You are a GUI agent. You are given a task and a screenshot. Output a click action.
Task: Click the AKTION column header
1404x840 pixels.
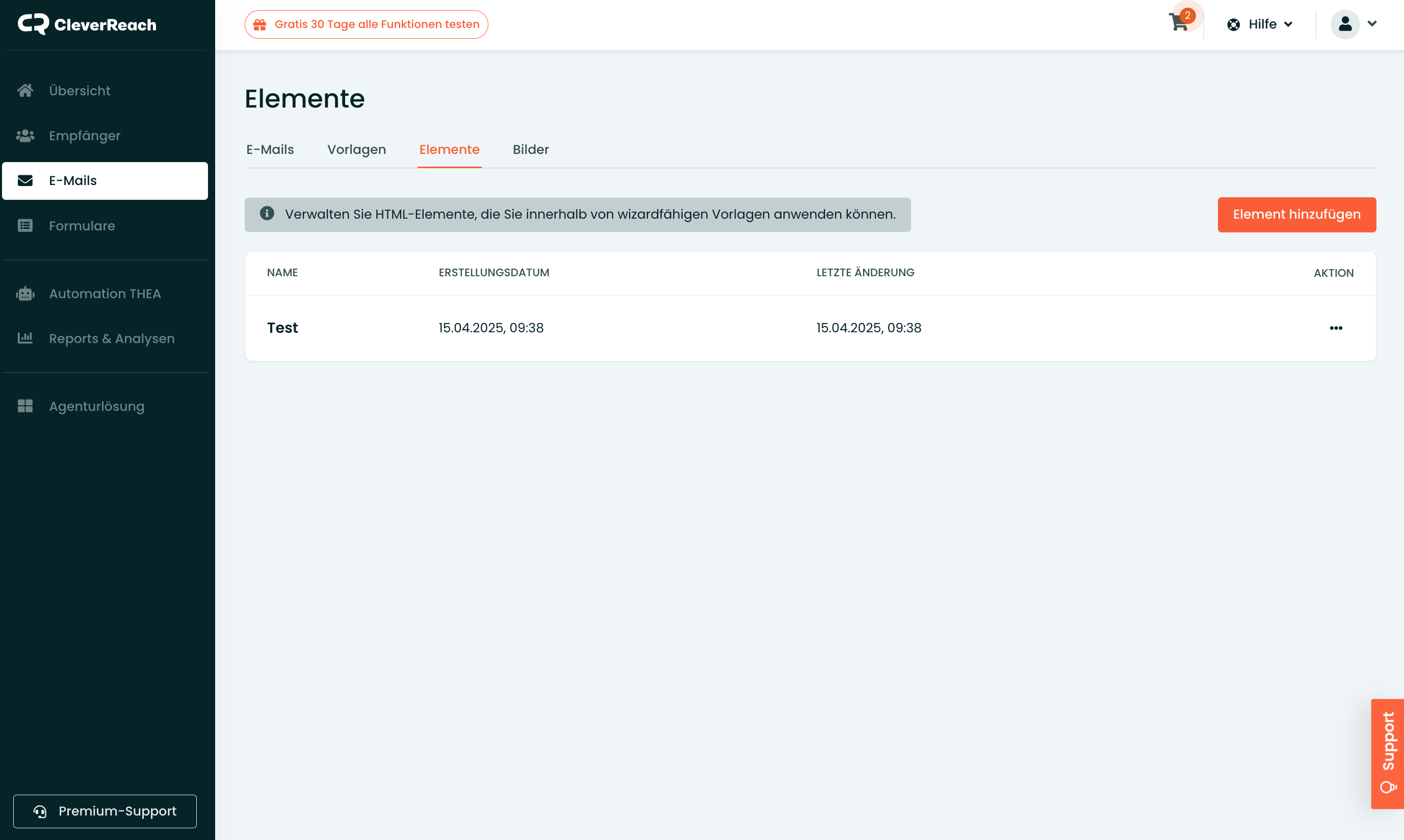point(1333,273)
